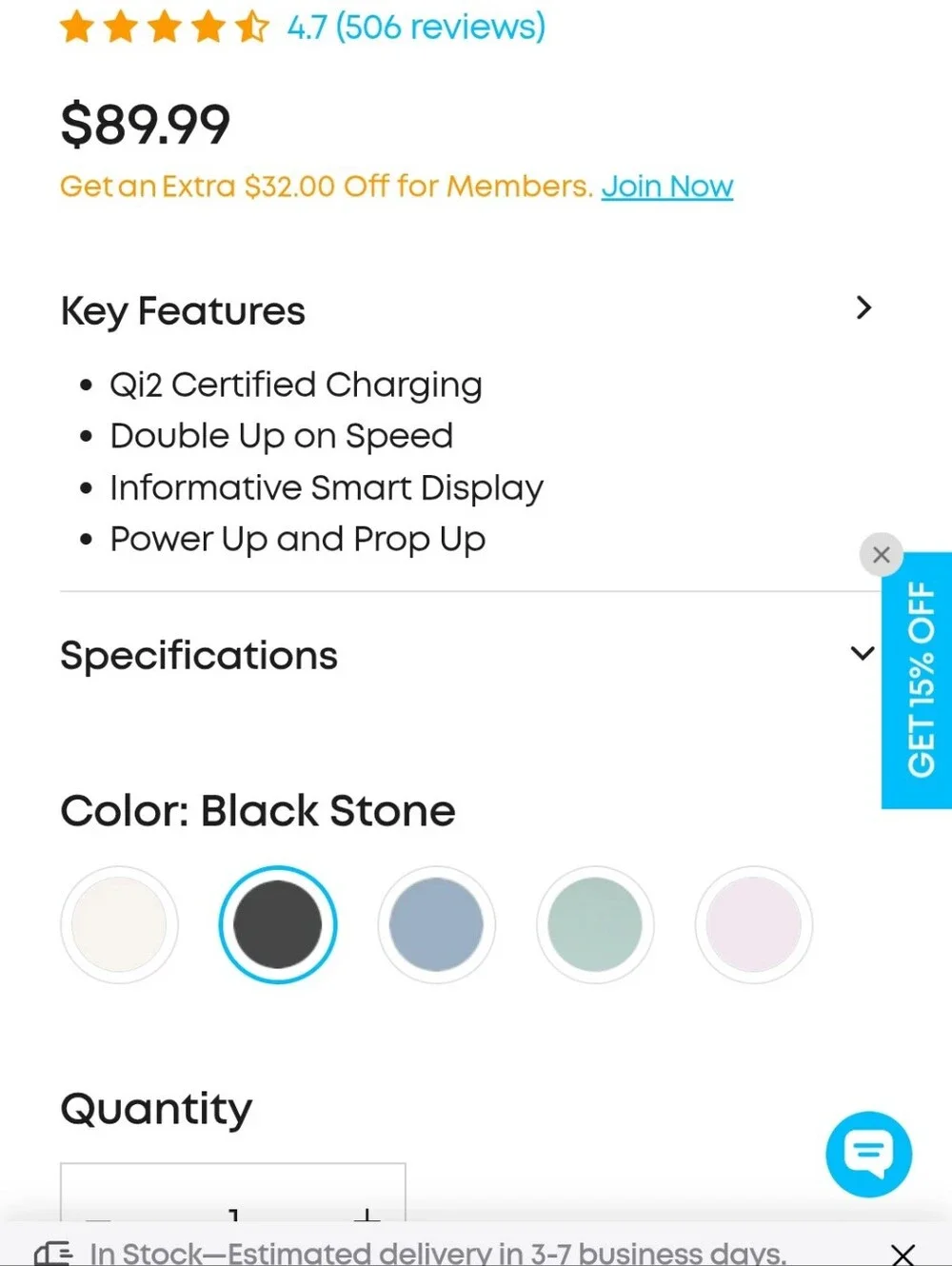Increase quantity with plus button
Viewport: 952px width, 1266px height.
point(367,1215)
